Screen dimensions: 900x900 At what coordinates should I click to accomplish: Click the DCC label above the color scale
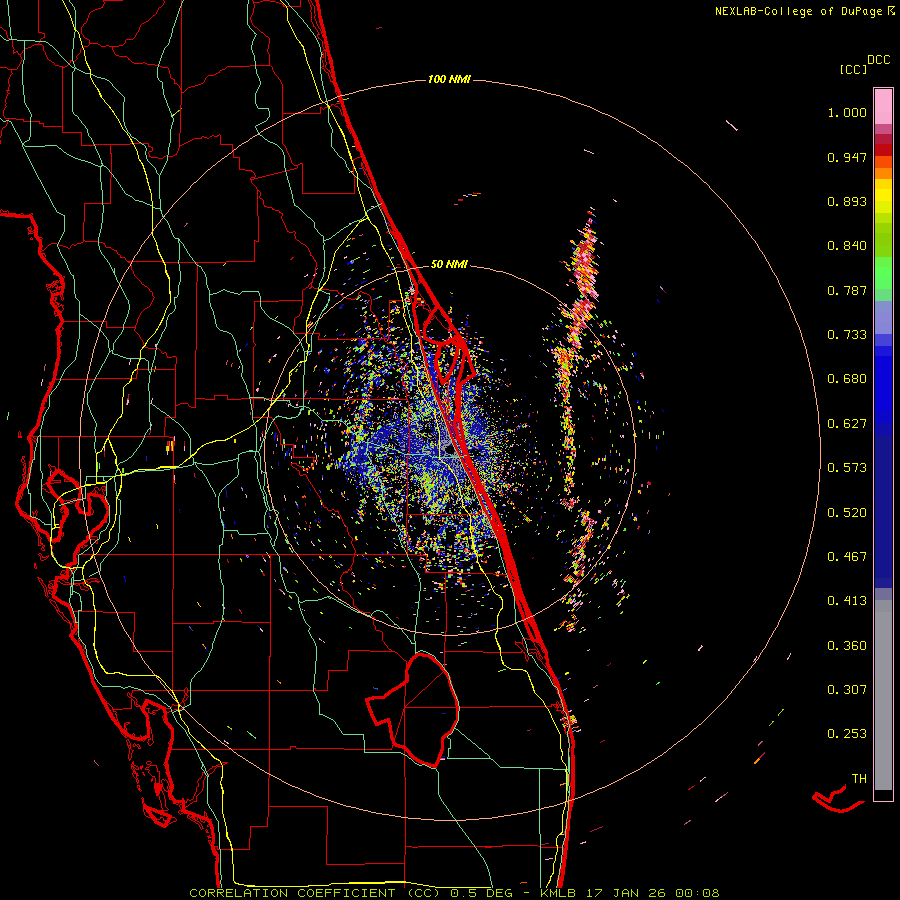point(879,60)
